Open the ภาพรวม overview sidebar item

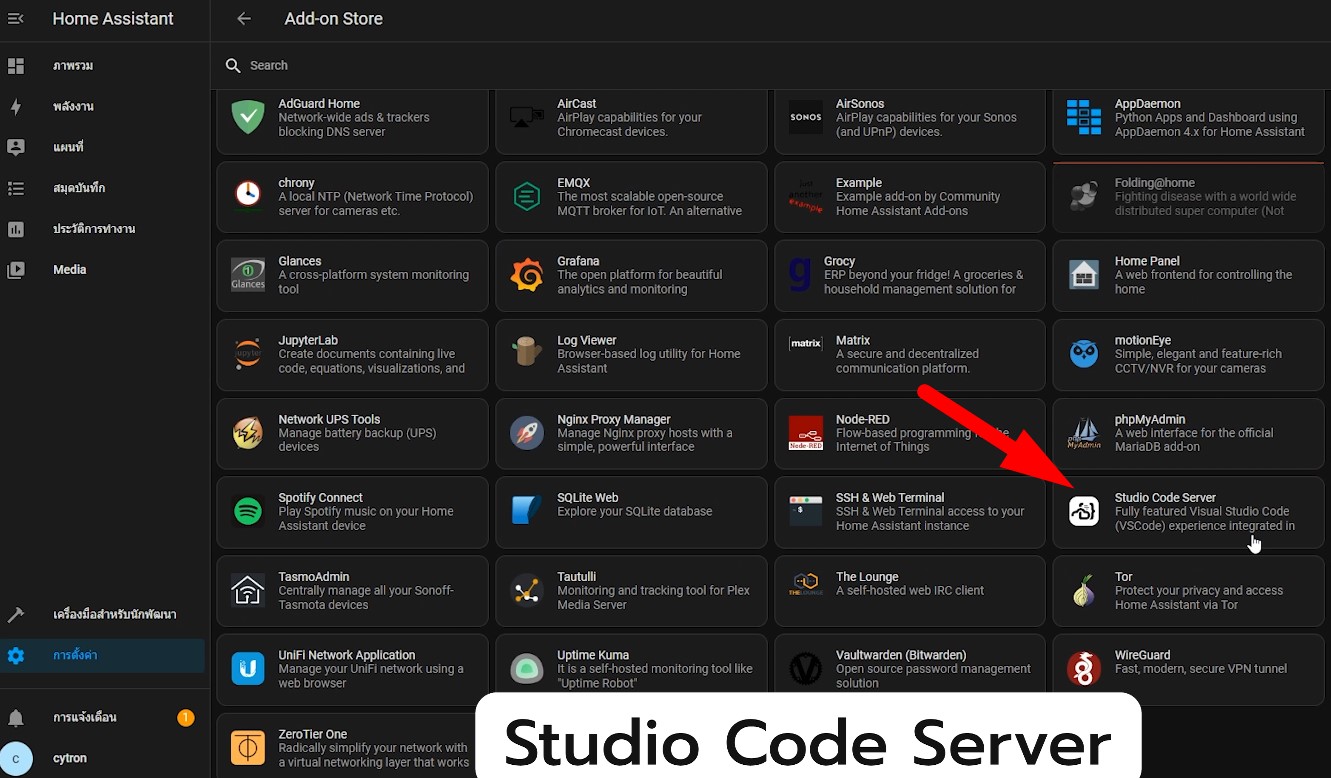point(73,66)
